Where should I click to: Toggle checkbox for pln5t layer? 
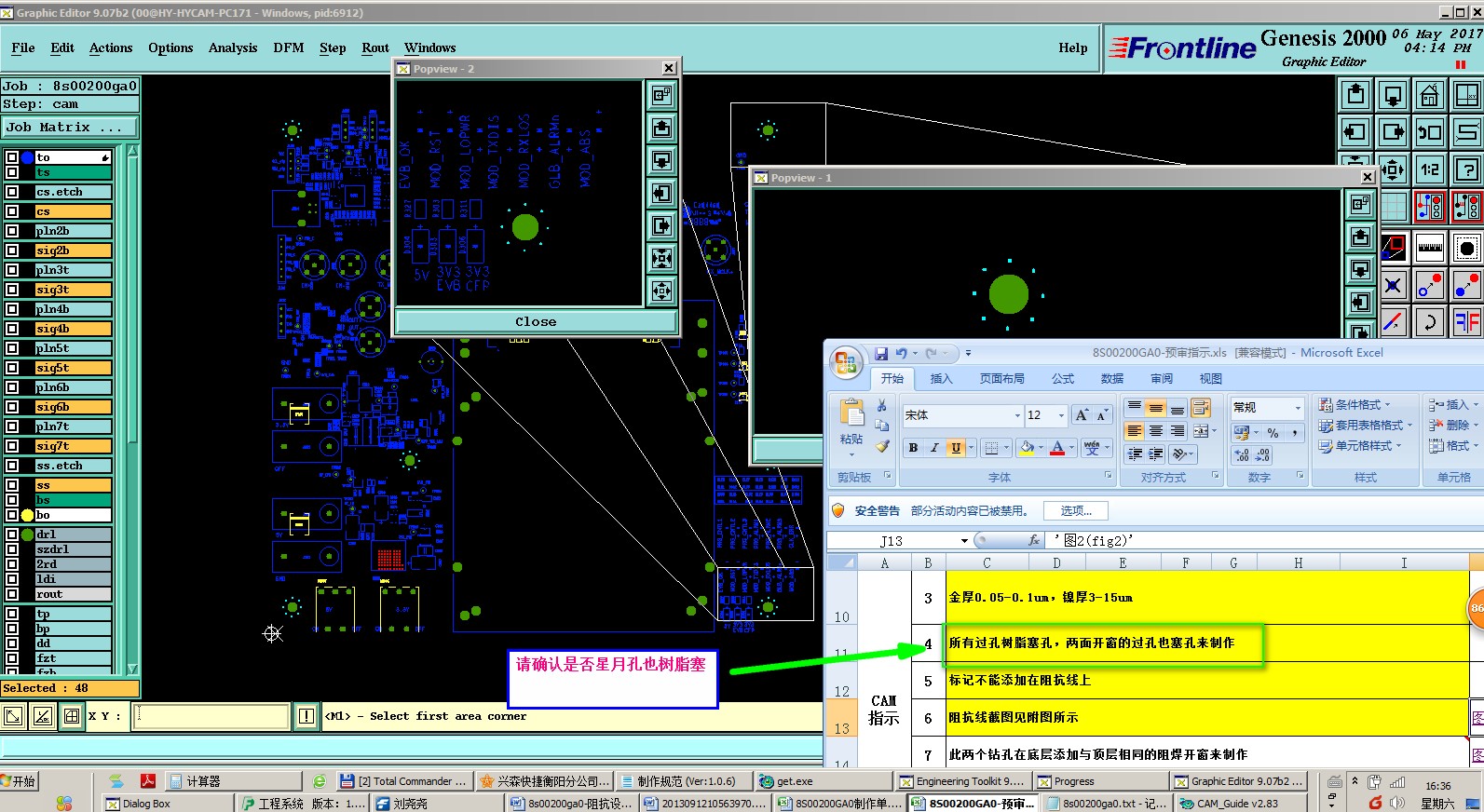point(12,348)
